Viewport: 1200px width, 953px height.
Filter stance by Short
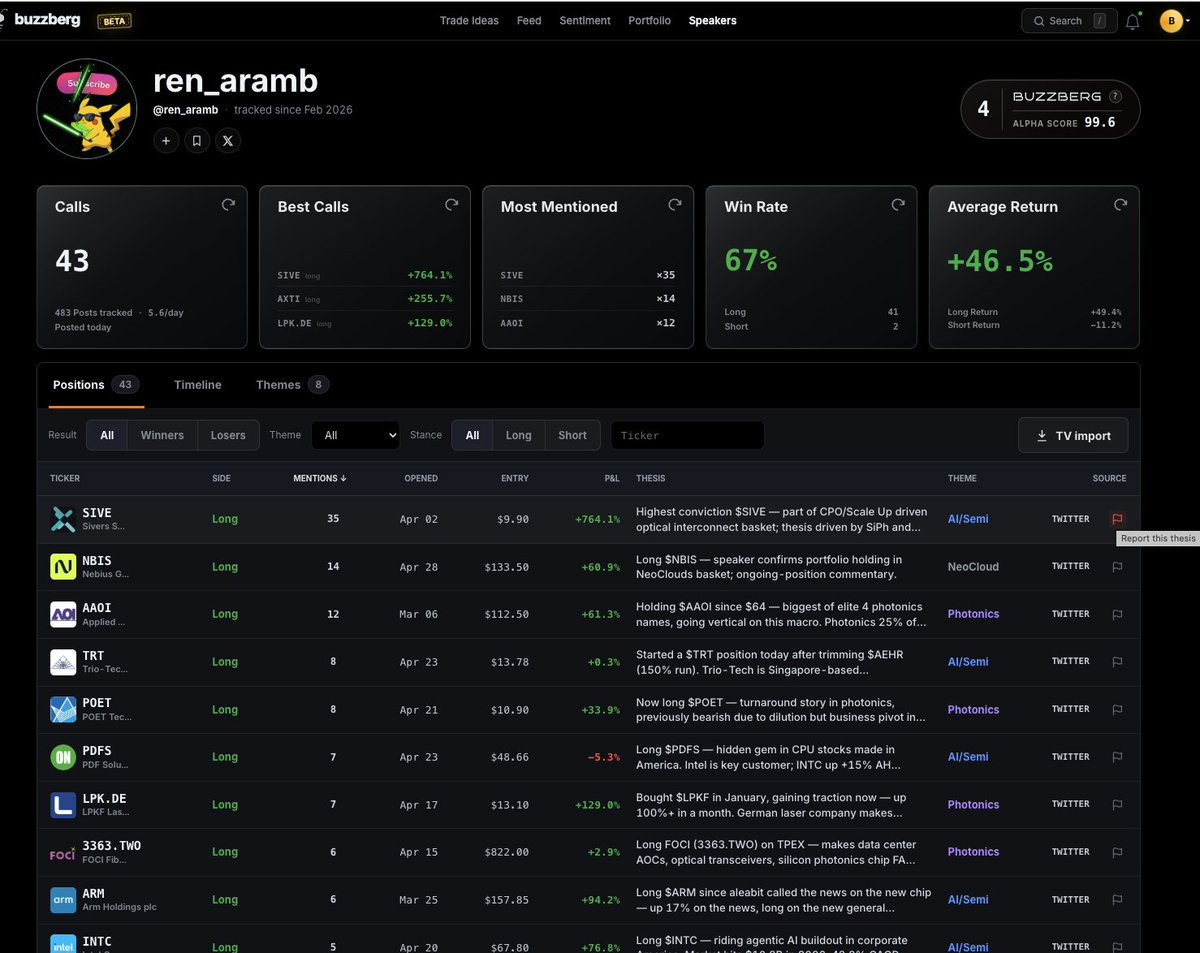pos(573,435)
